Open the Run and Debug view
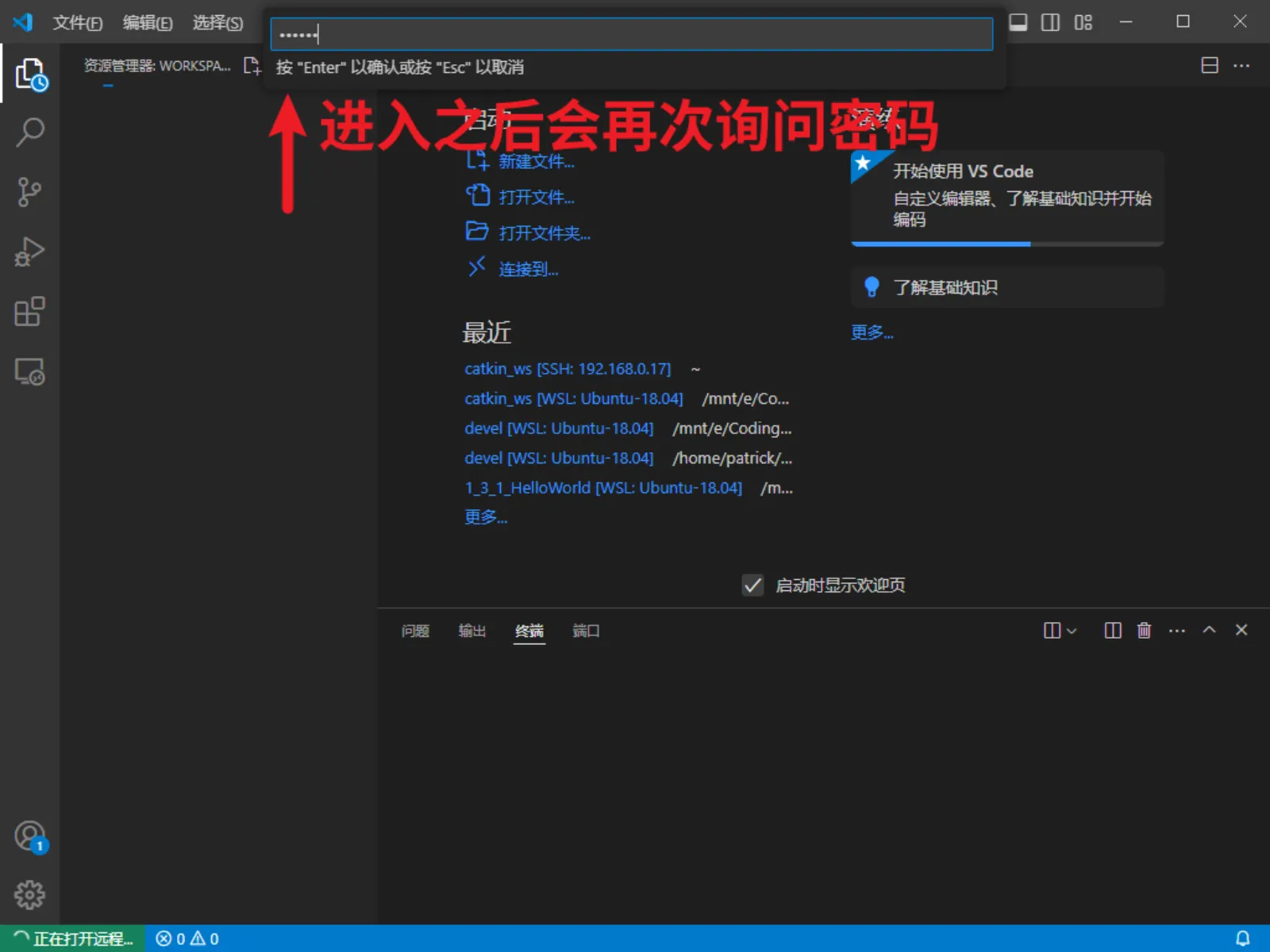Image resolution: width=1270 pixels, height=952 pixels. pos(30,251)
